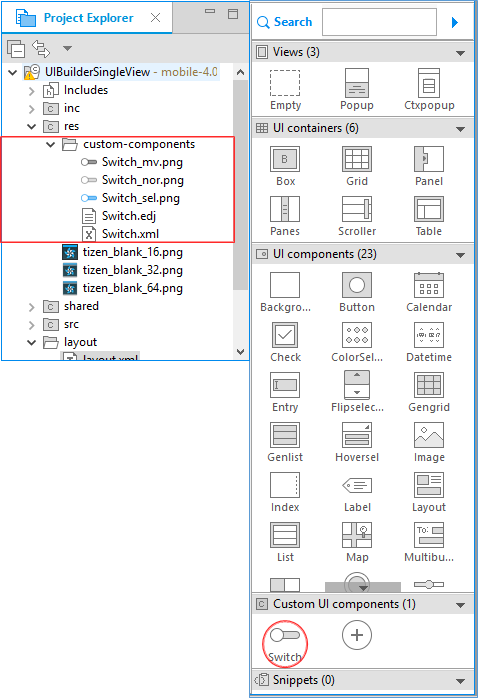This screenshot has height=698, width=478.
Task: Select the custom Switch component
Action: 285,644
